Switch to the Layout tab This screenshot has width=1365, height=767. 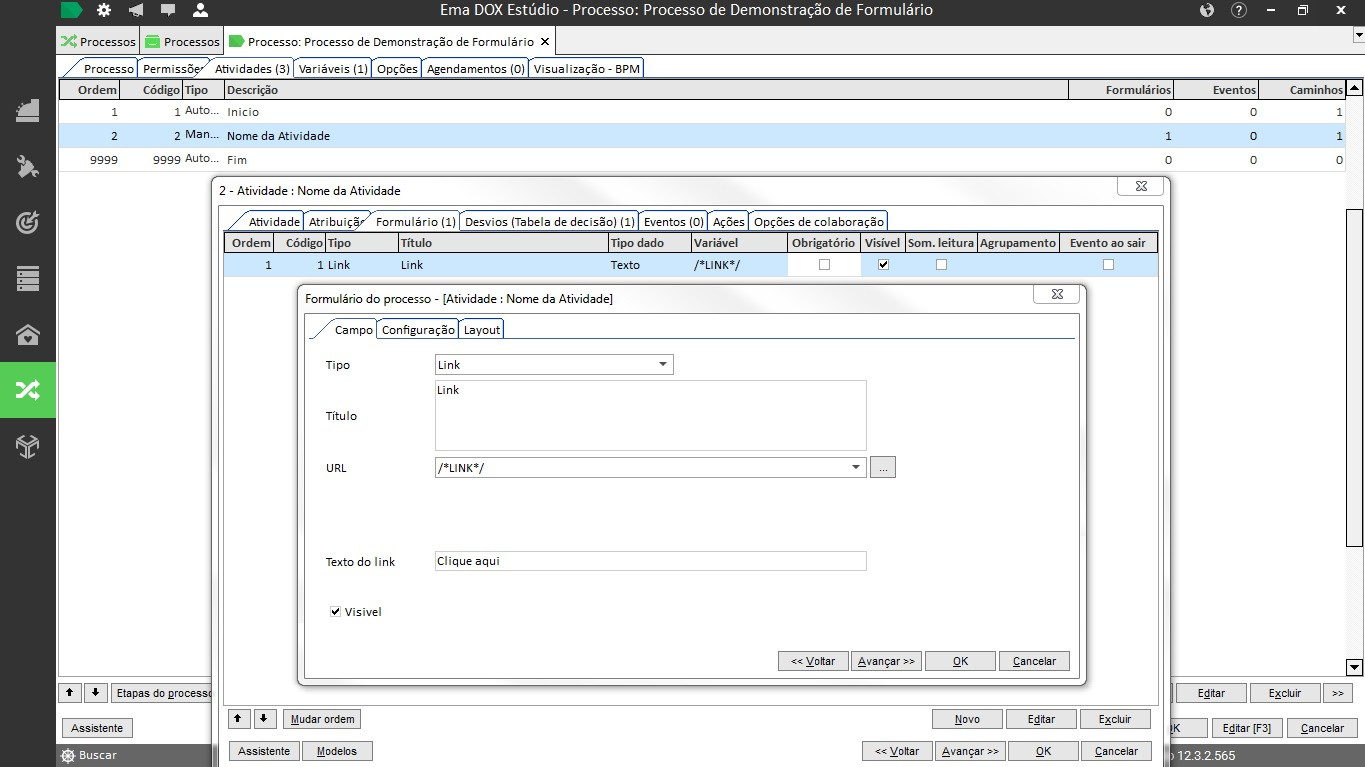click(x=482, y=329)
